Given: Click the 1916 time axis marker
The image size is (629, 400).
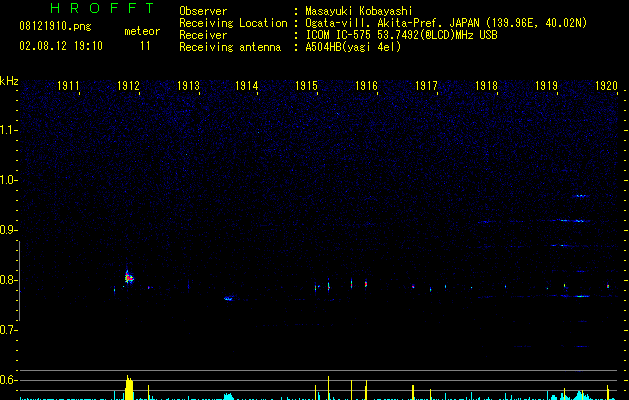Looking at the screenshot, I should [x=366, y=85].
